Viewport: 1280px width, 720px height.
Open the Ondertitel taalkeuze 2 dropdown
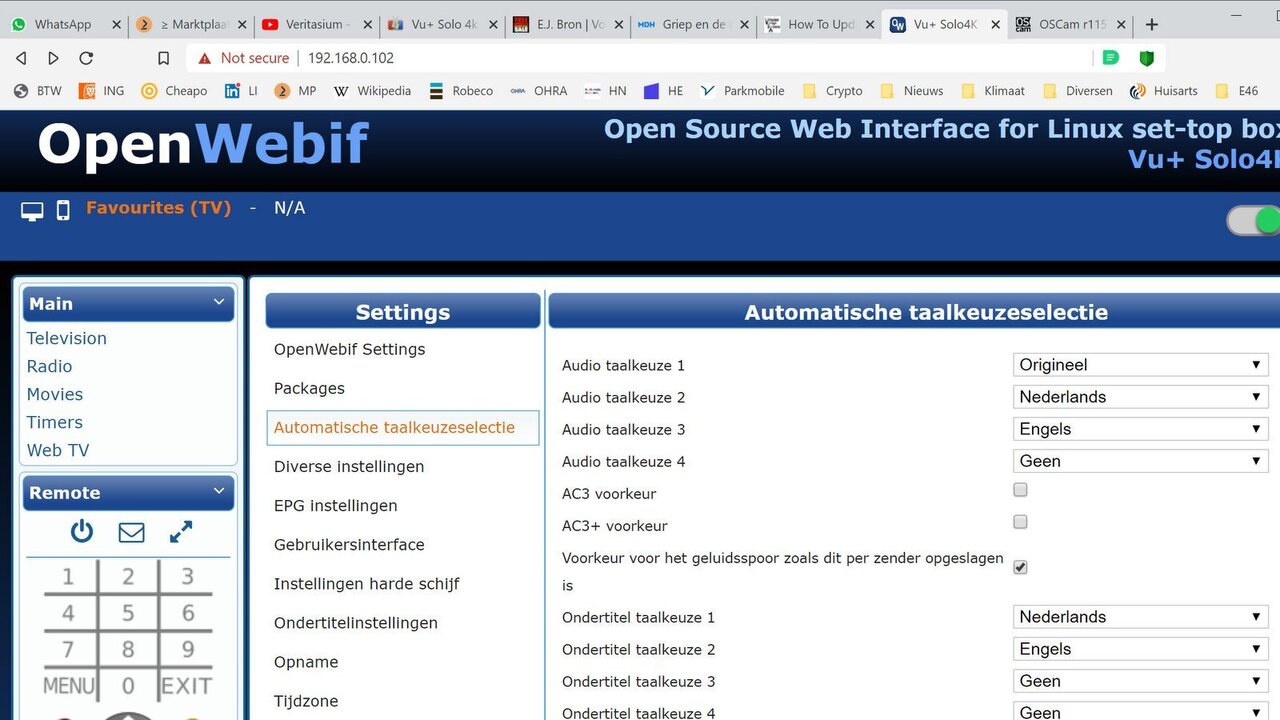[x=1140, y=649]
